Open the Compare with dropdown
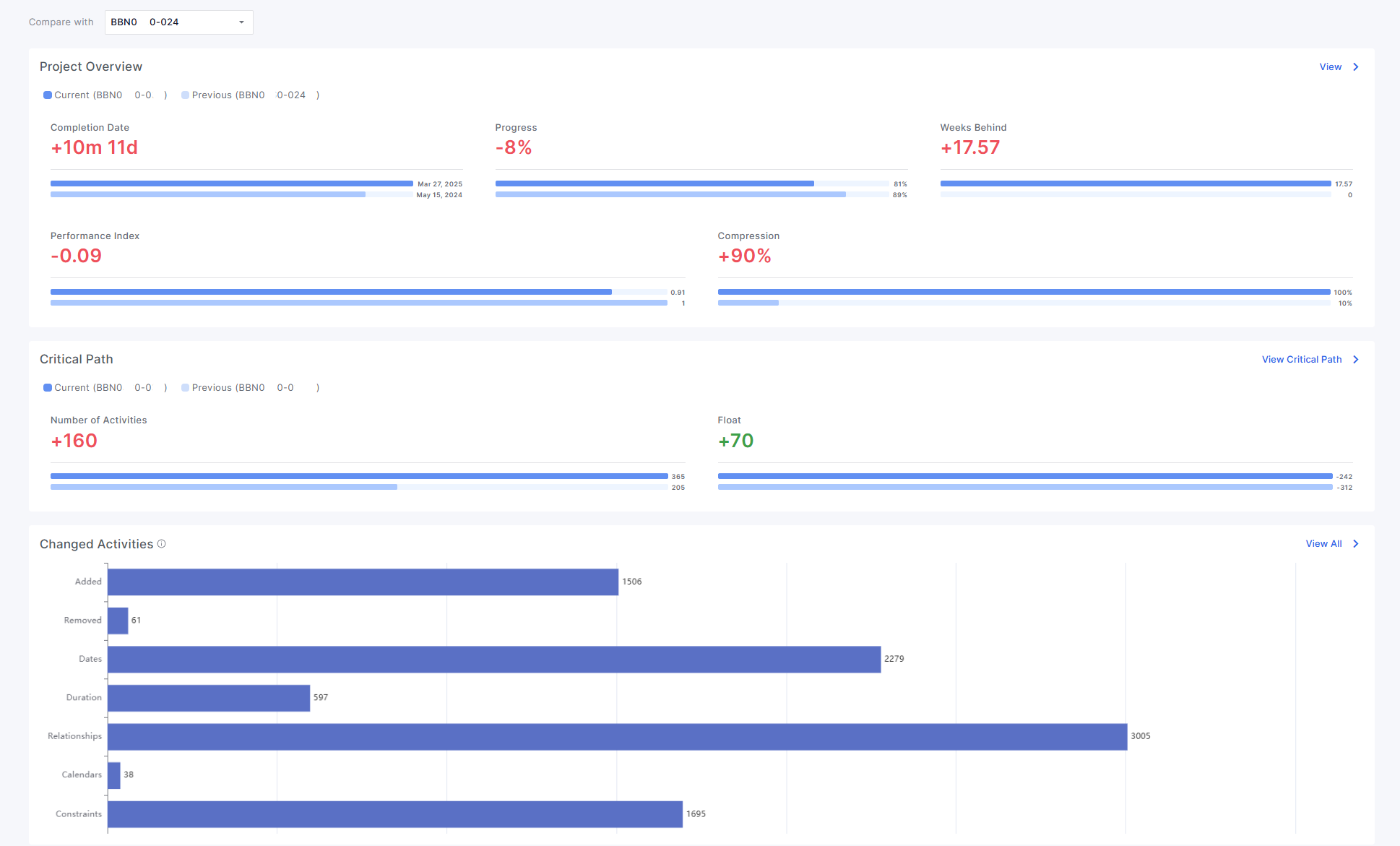 (x=178, y=22)
